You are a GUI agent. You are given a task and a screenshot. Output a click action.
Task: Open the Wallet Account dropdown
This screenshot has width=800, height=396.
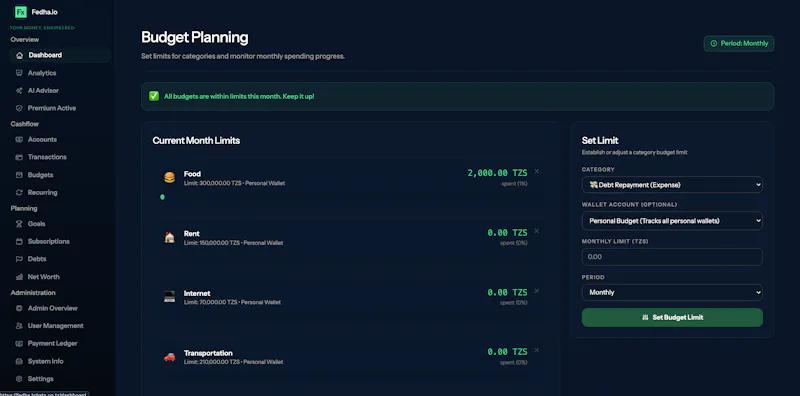[672, 221]
